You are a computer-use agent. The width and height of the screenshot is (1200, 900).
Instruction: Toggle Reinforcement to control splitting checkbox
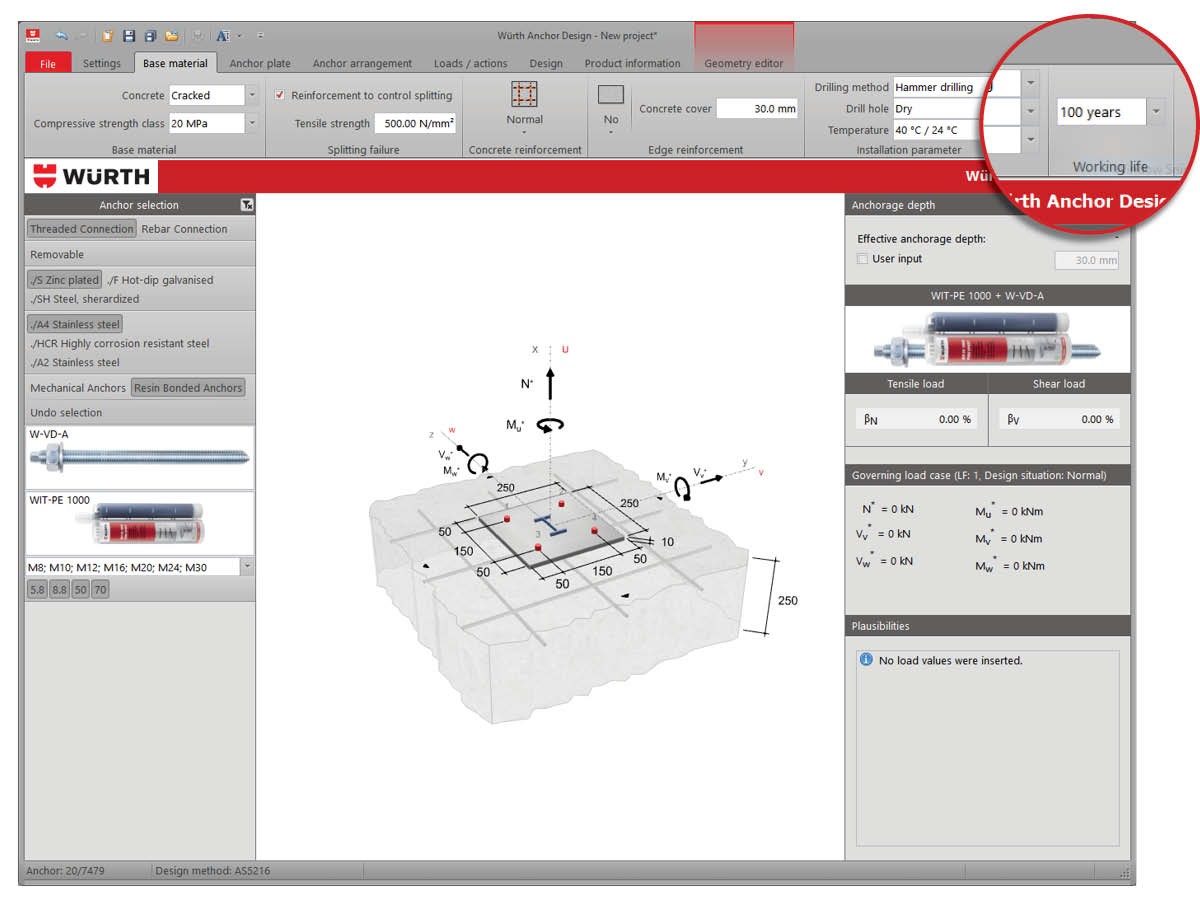[x=281, y=96]
